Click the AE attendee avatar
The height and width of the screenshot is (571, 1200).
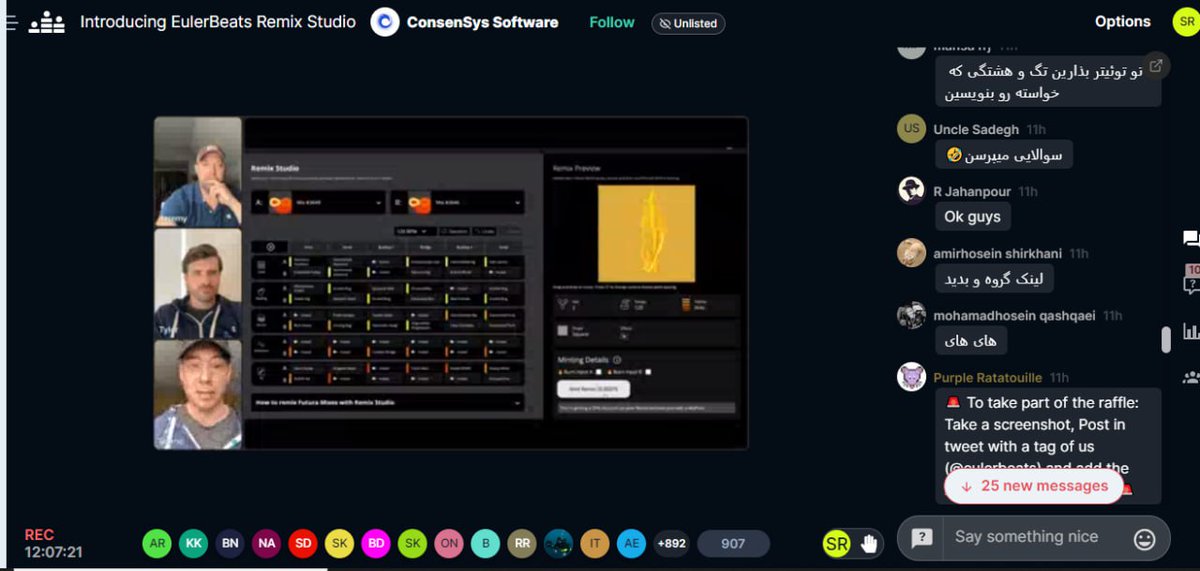click(631, 543)
